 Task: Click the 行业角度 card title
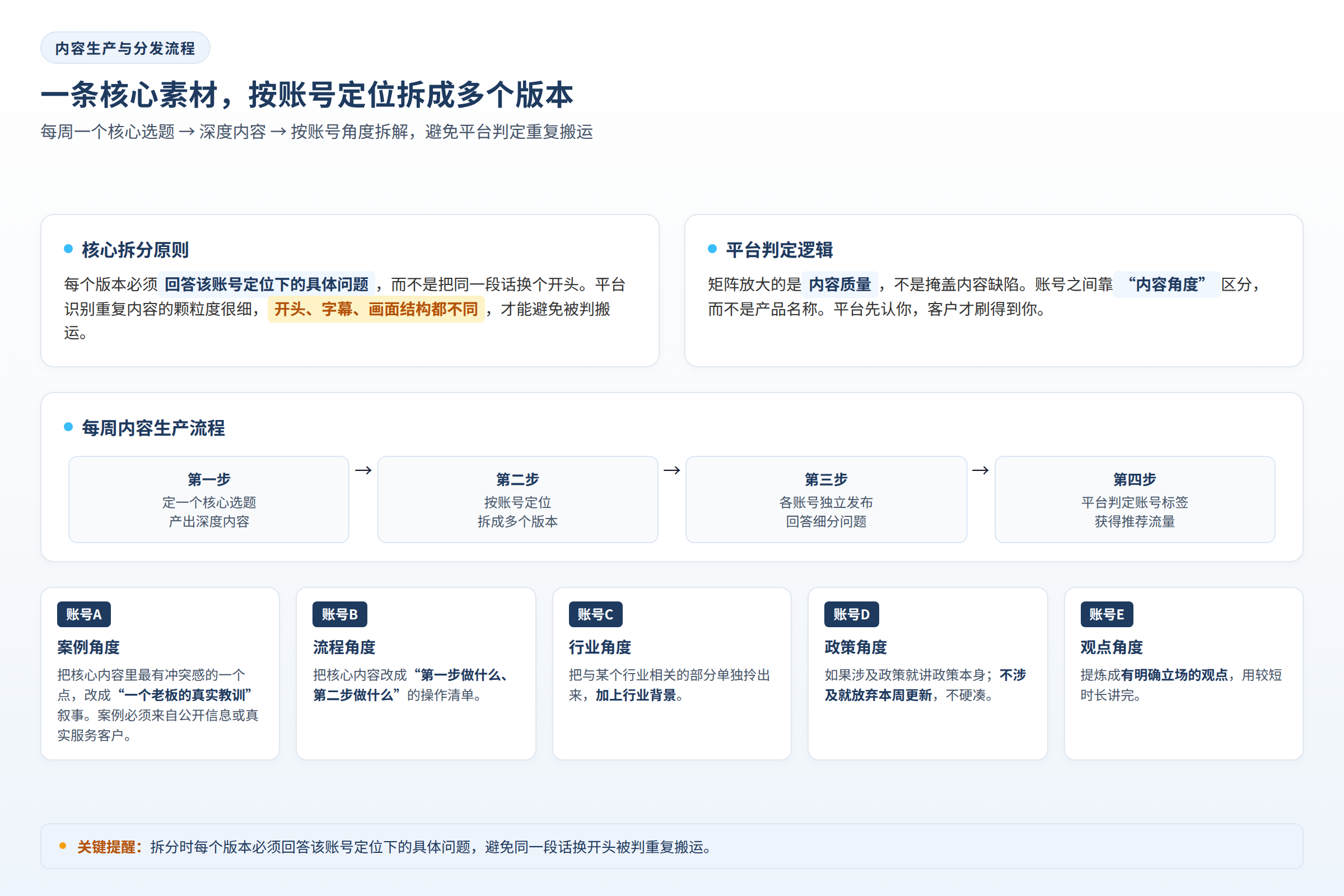[600, 647]
